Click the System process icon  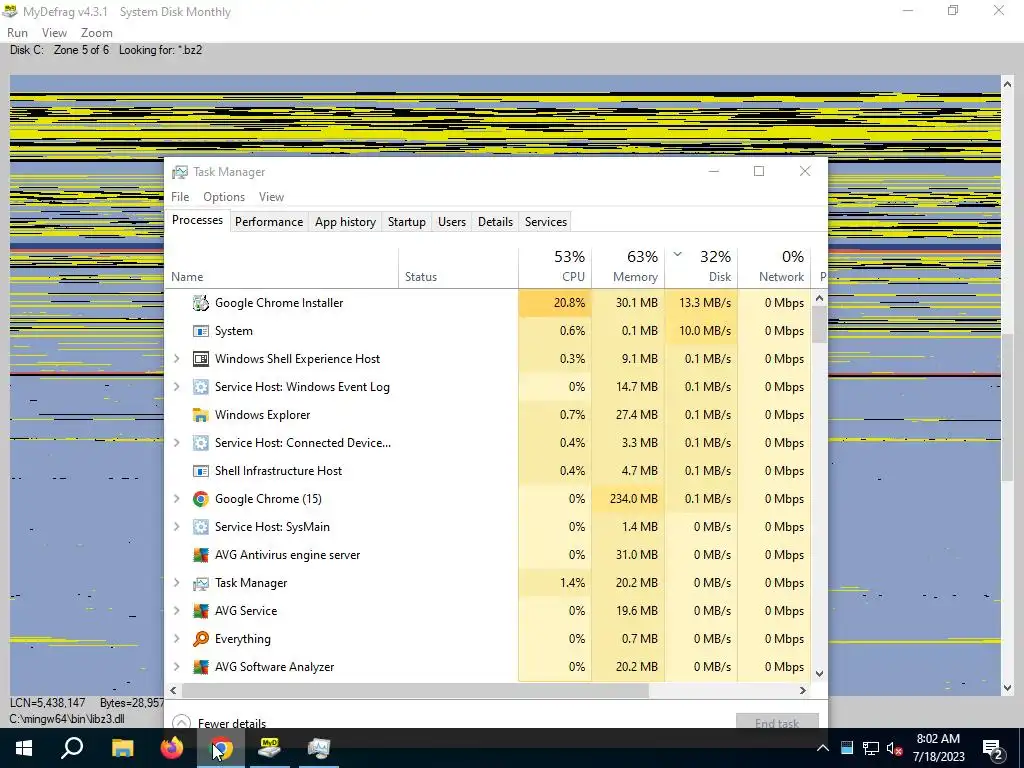point(200,331)
